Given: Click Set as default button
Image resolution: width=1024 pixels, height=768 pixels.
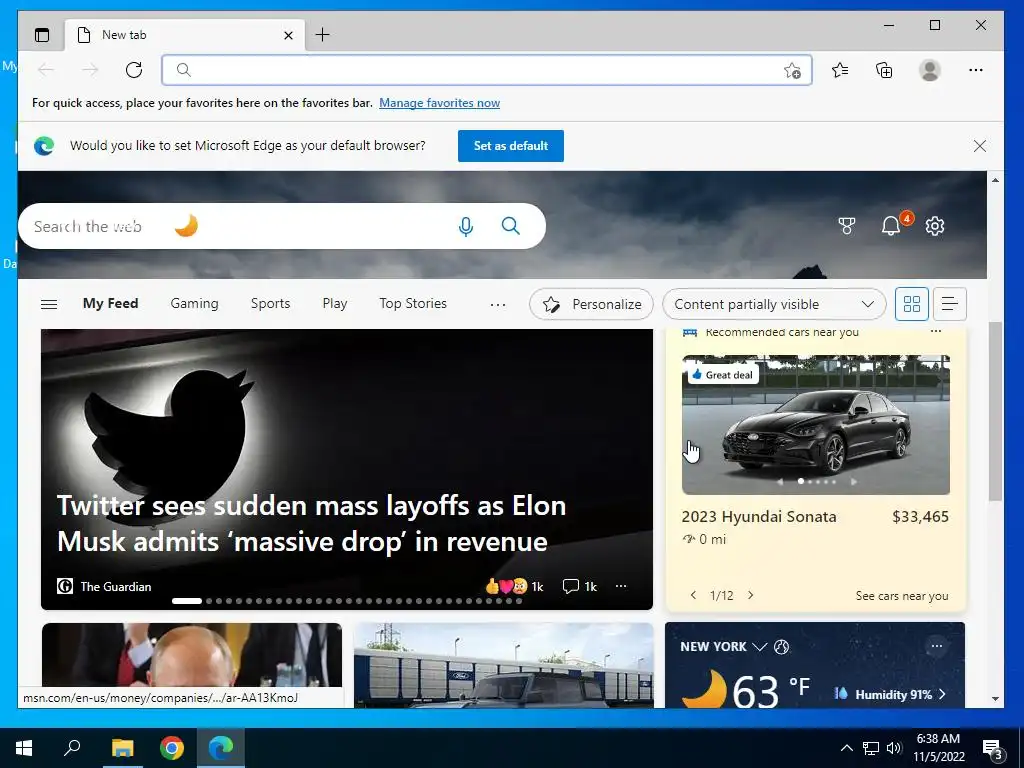Looking at the screenshot, I should [x=511, y=146].
